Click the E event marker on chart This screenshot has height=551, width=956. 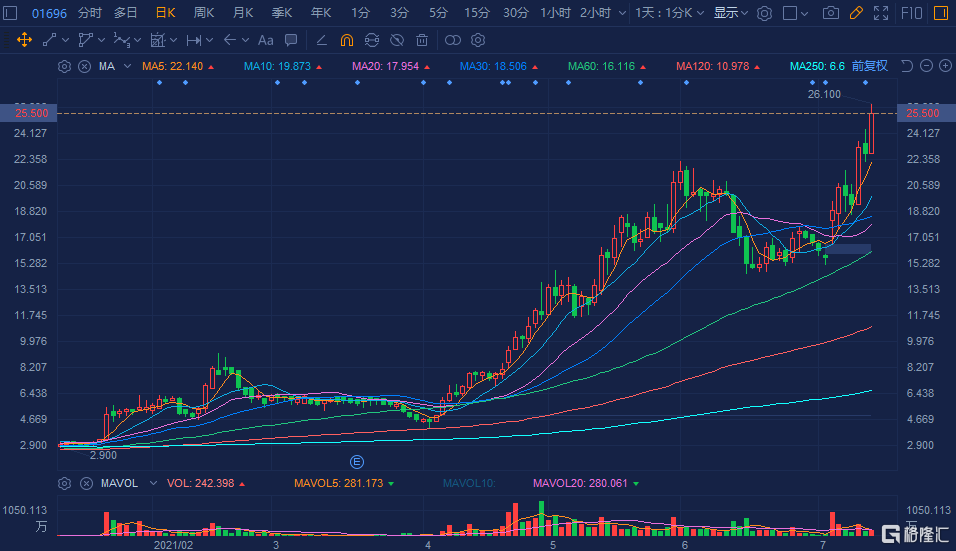click(x=355, y=461)
